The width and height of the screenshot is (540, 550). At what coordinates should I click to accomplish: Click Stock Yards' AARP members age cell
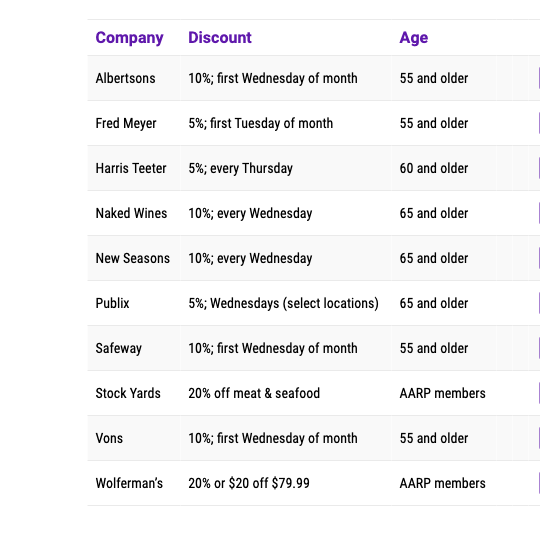click(x=442, y=393)
